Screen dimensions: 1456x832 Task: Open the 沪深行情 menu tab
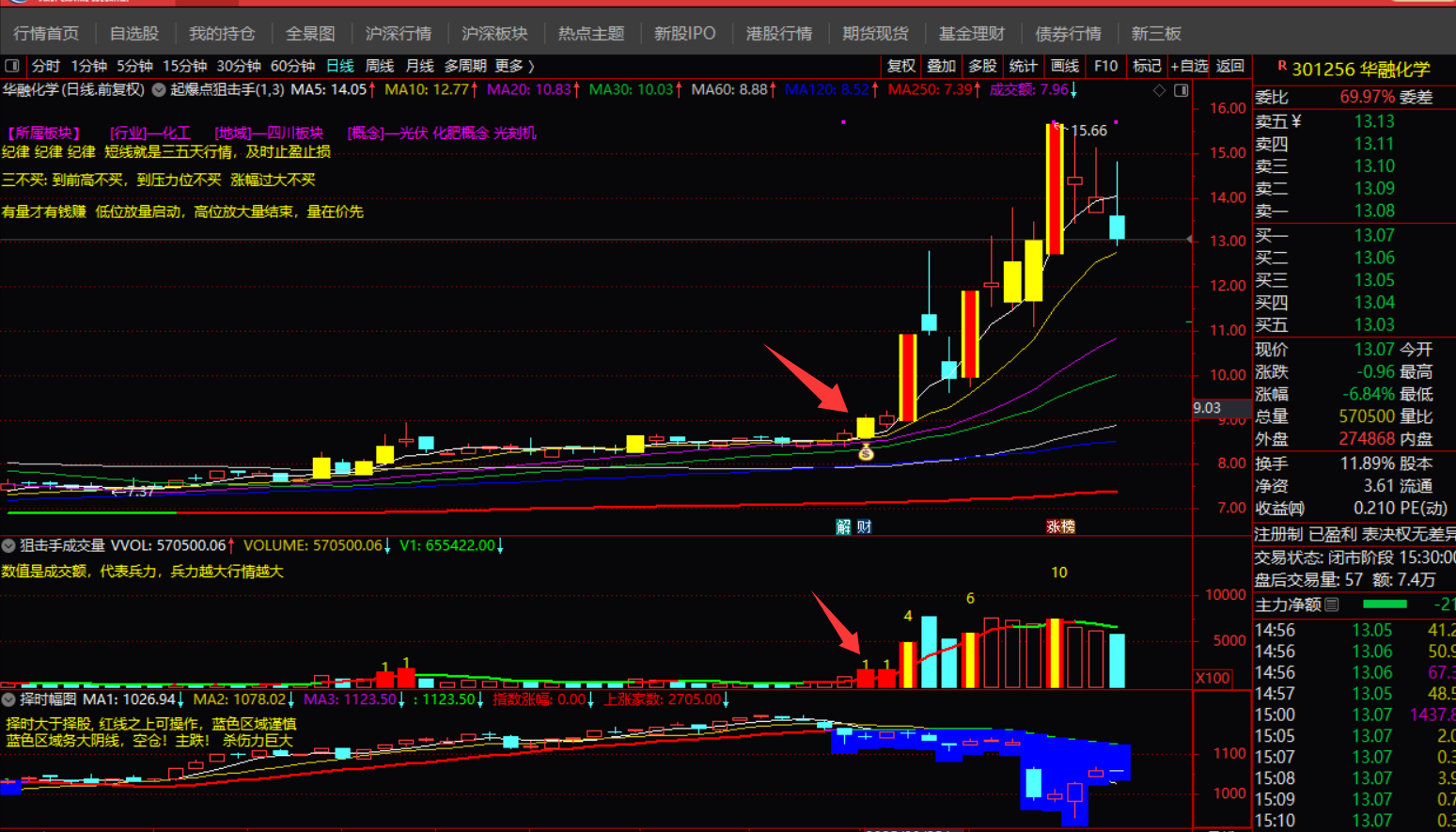pos(398,34)
